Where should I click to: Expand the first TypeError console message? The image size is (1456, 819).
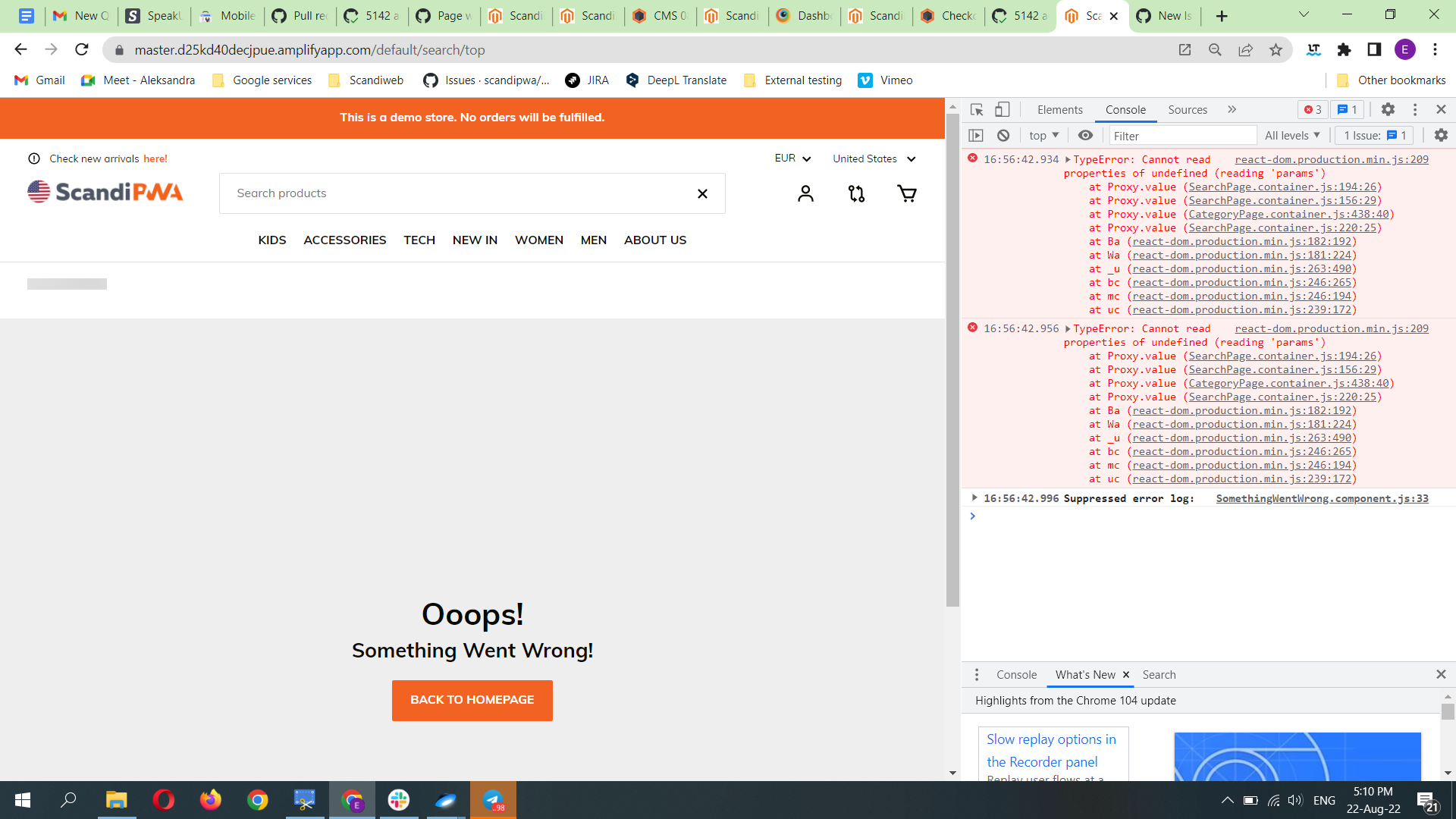click(1068, 159)
